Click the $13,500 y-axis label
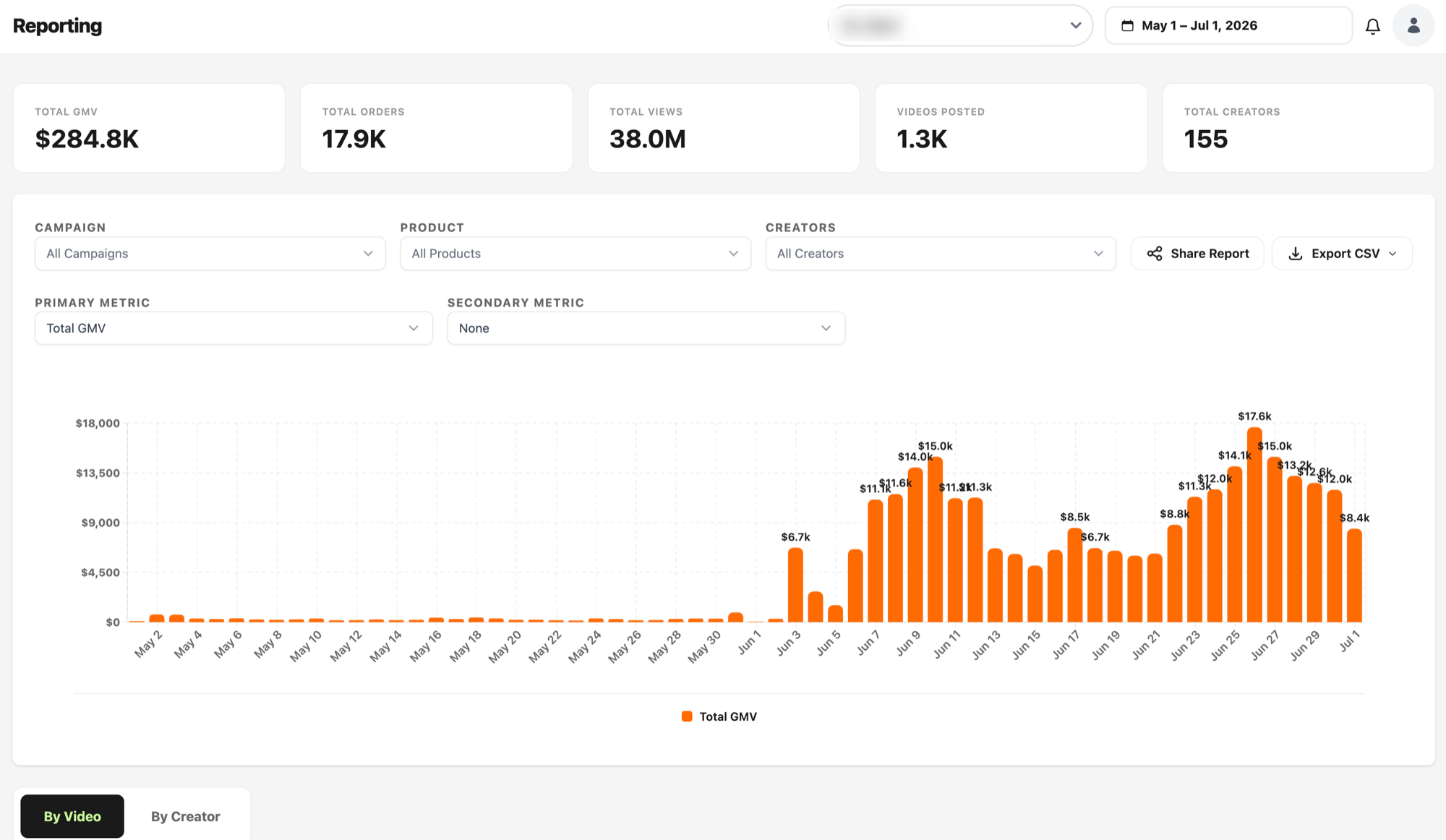Viewport: 1446px width, 840px height. [x=98, y=473]
